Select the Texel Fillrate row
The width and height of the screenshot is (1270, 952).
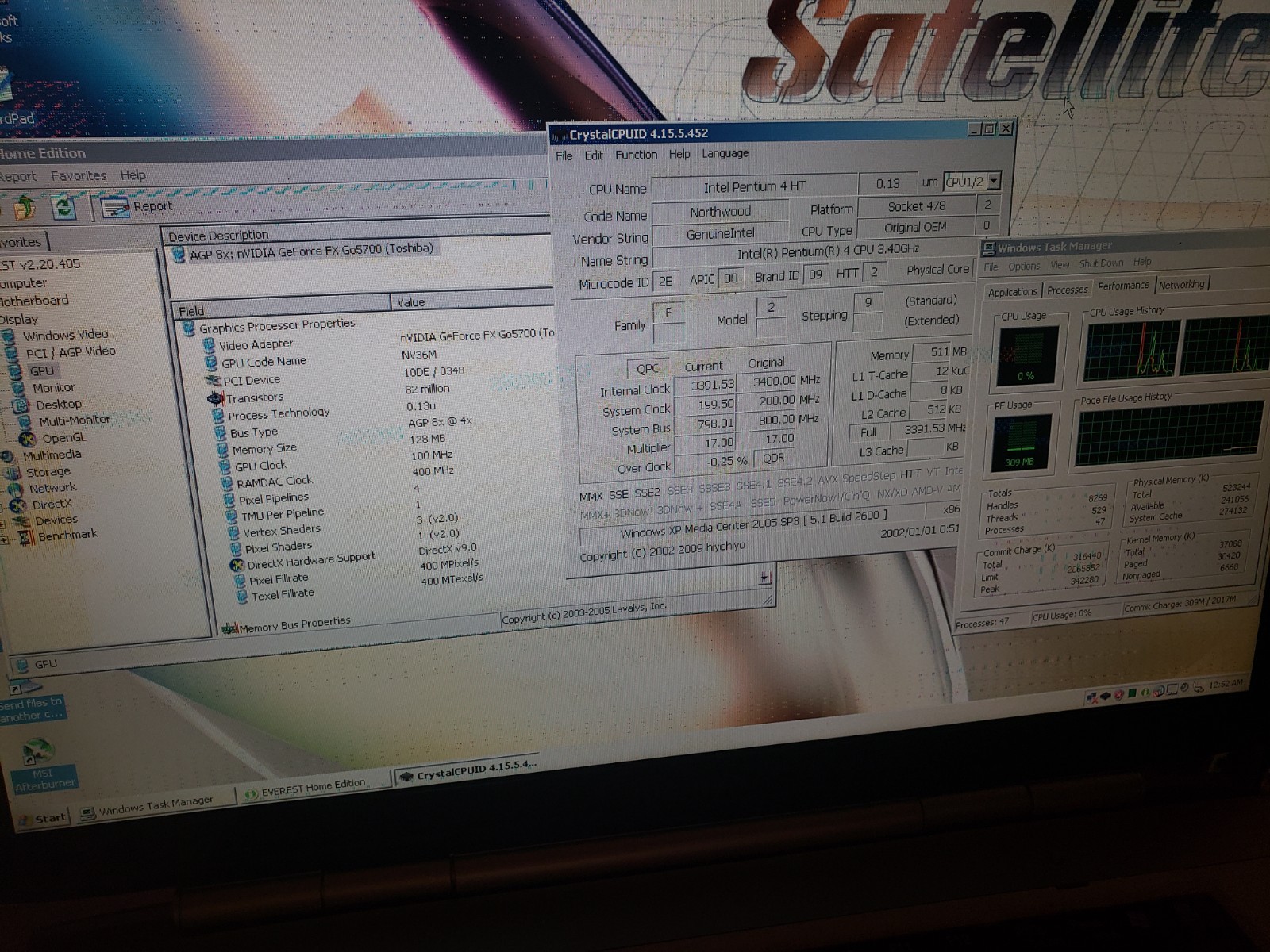coord(283,594)
